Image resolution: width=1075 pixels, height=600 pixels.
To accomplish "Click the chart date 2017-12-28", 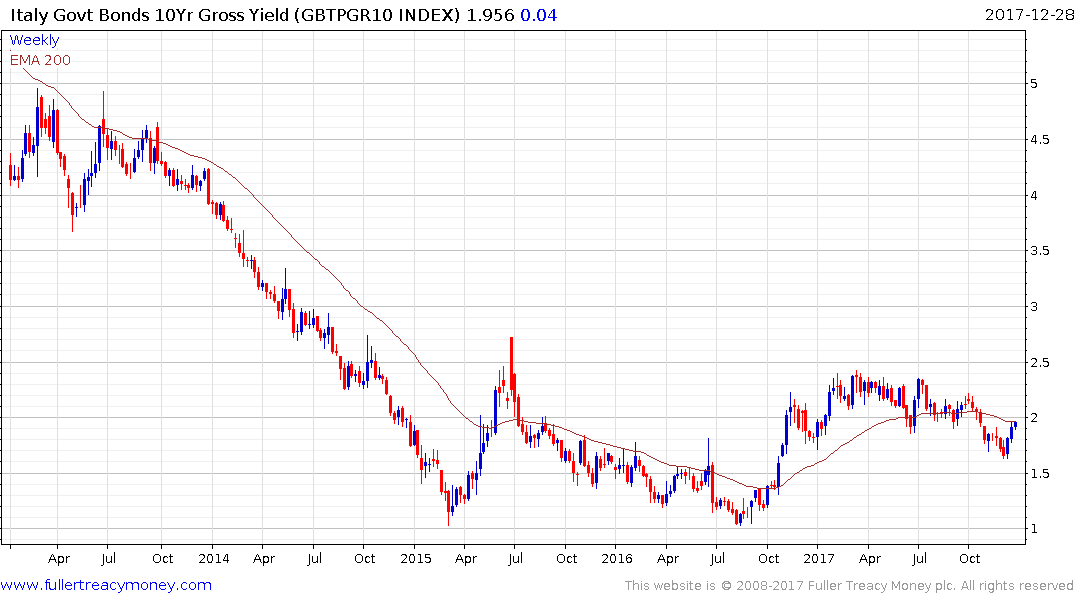I will 1029,14.
